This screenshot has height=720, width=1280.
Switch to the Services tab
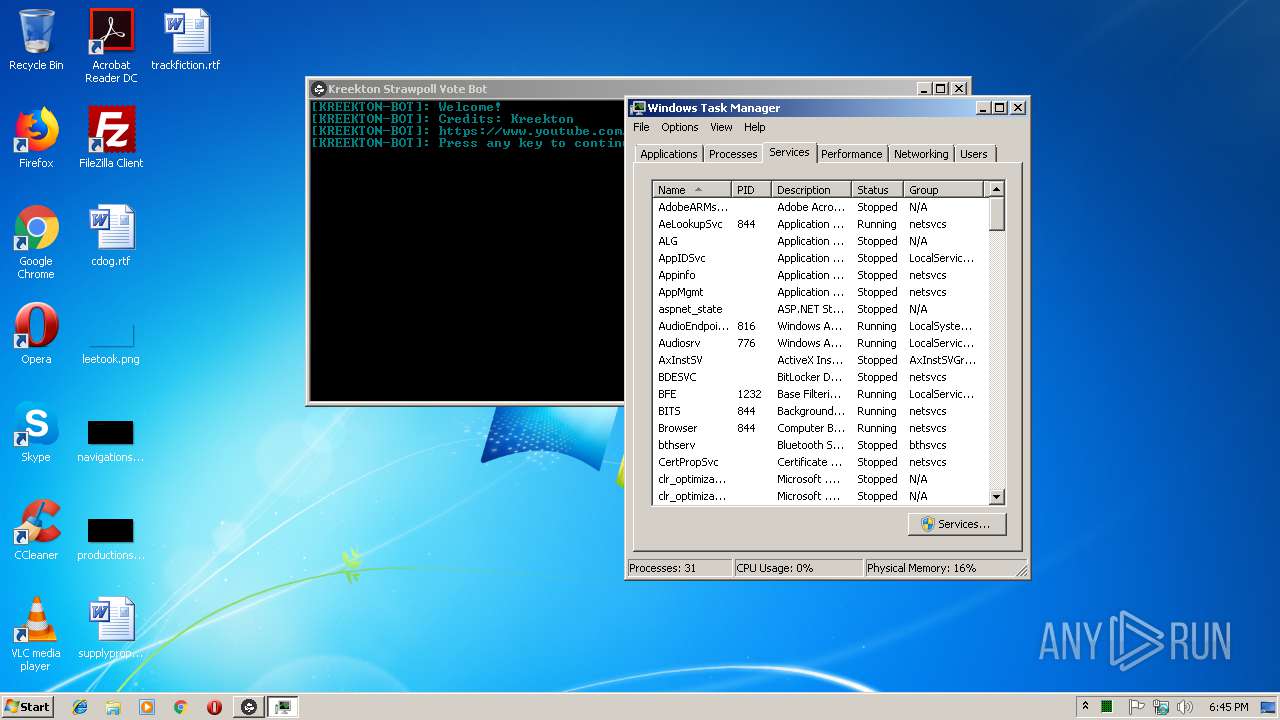coord(789,152)
